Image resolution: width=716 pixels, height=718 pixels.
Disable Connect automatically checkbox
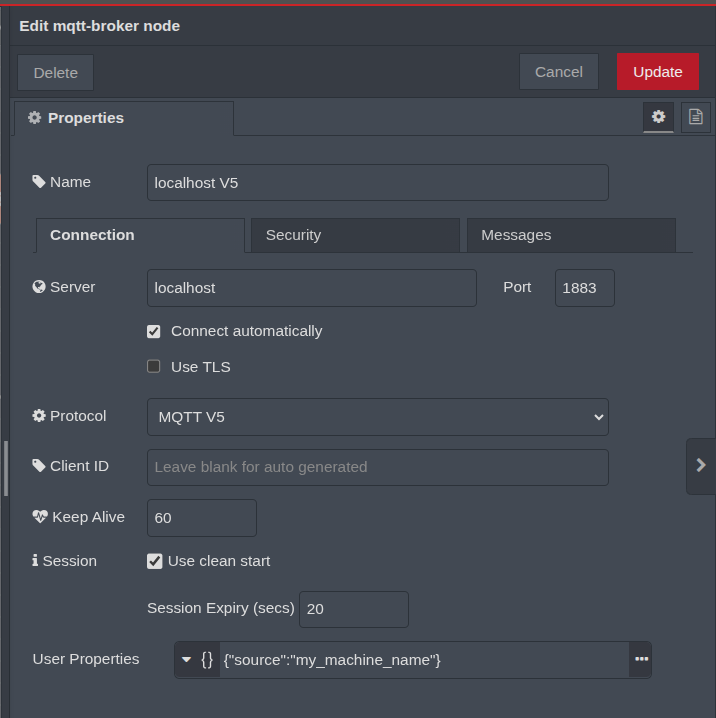click(x=154, y=331)
